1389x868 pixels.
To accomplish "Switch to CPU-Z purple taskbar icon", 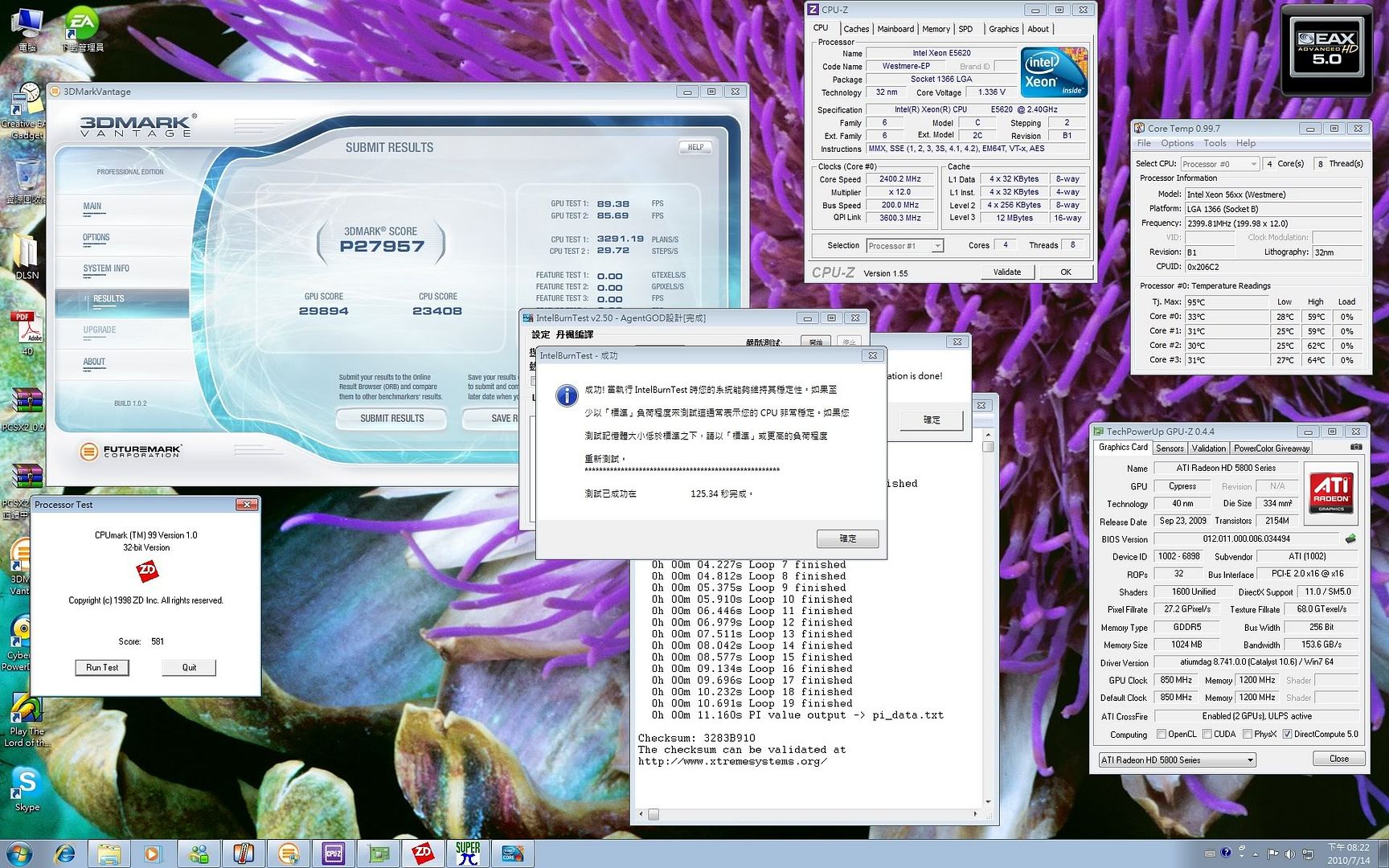I will click(333, 854).
